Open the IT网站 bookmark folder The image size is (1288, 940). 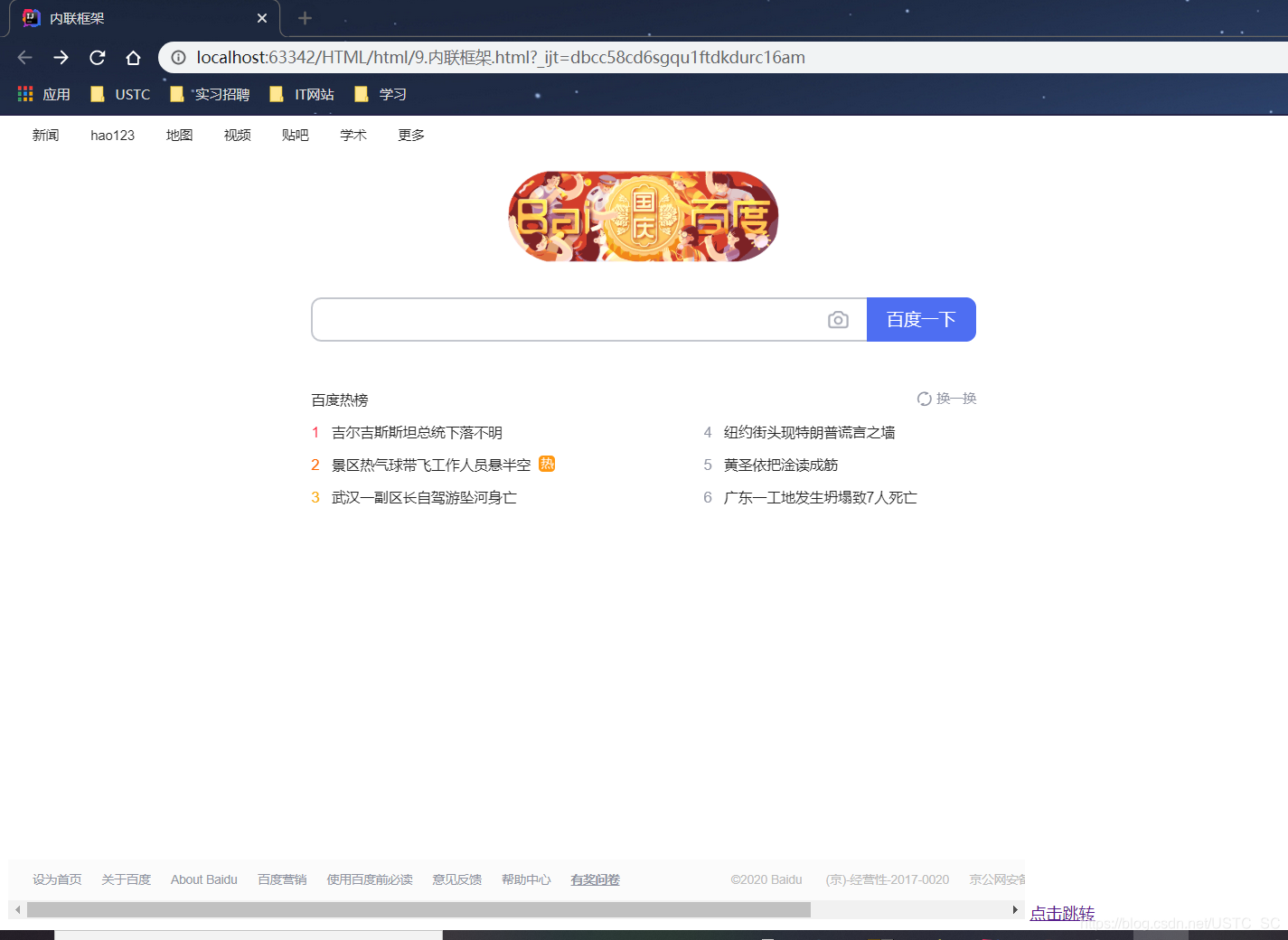(302, 94)
